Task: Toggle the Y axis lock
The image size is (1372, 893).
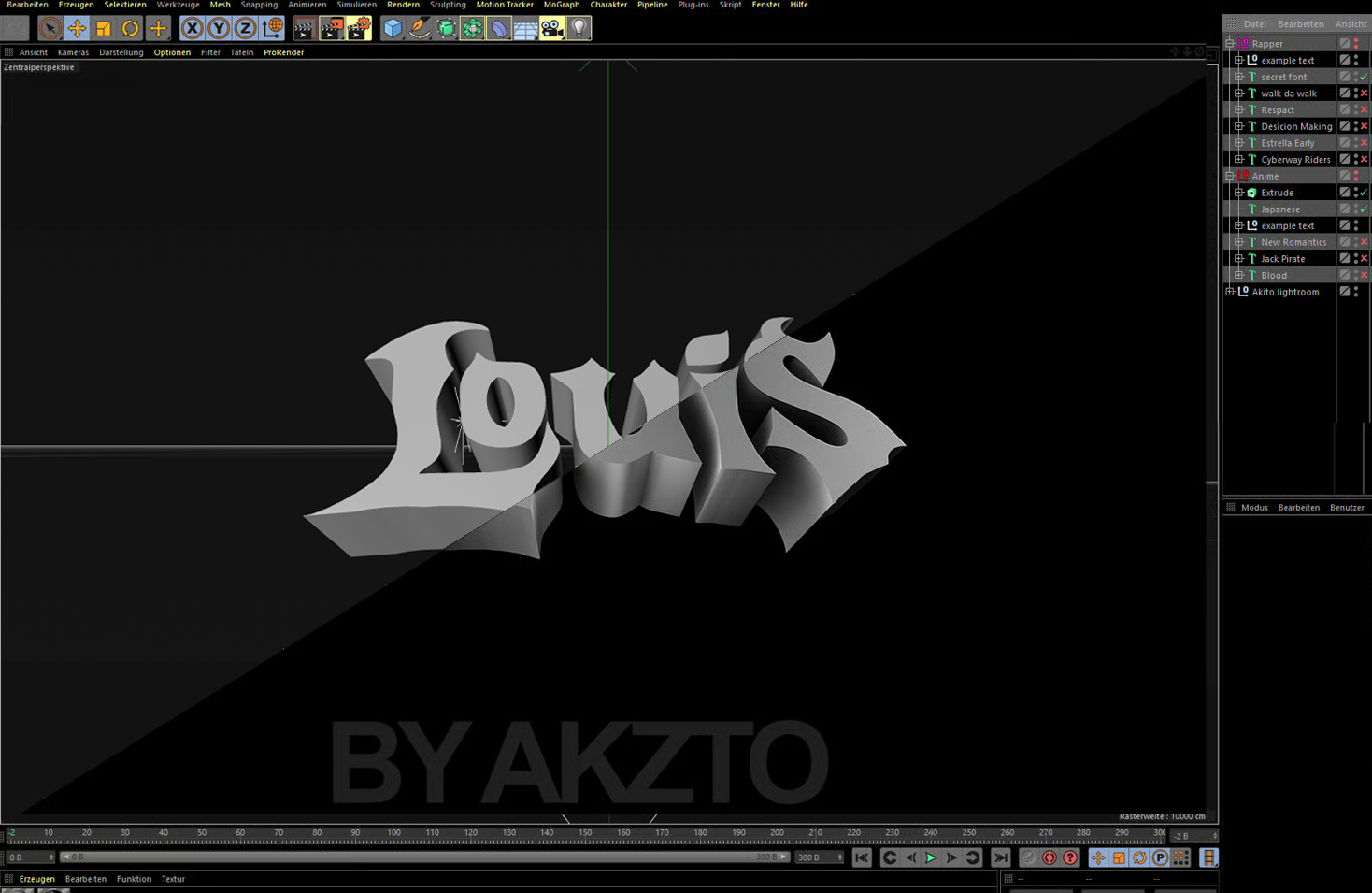Action: [x=219, y=28]
